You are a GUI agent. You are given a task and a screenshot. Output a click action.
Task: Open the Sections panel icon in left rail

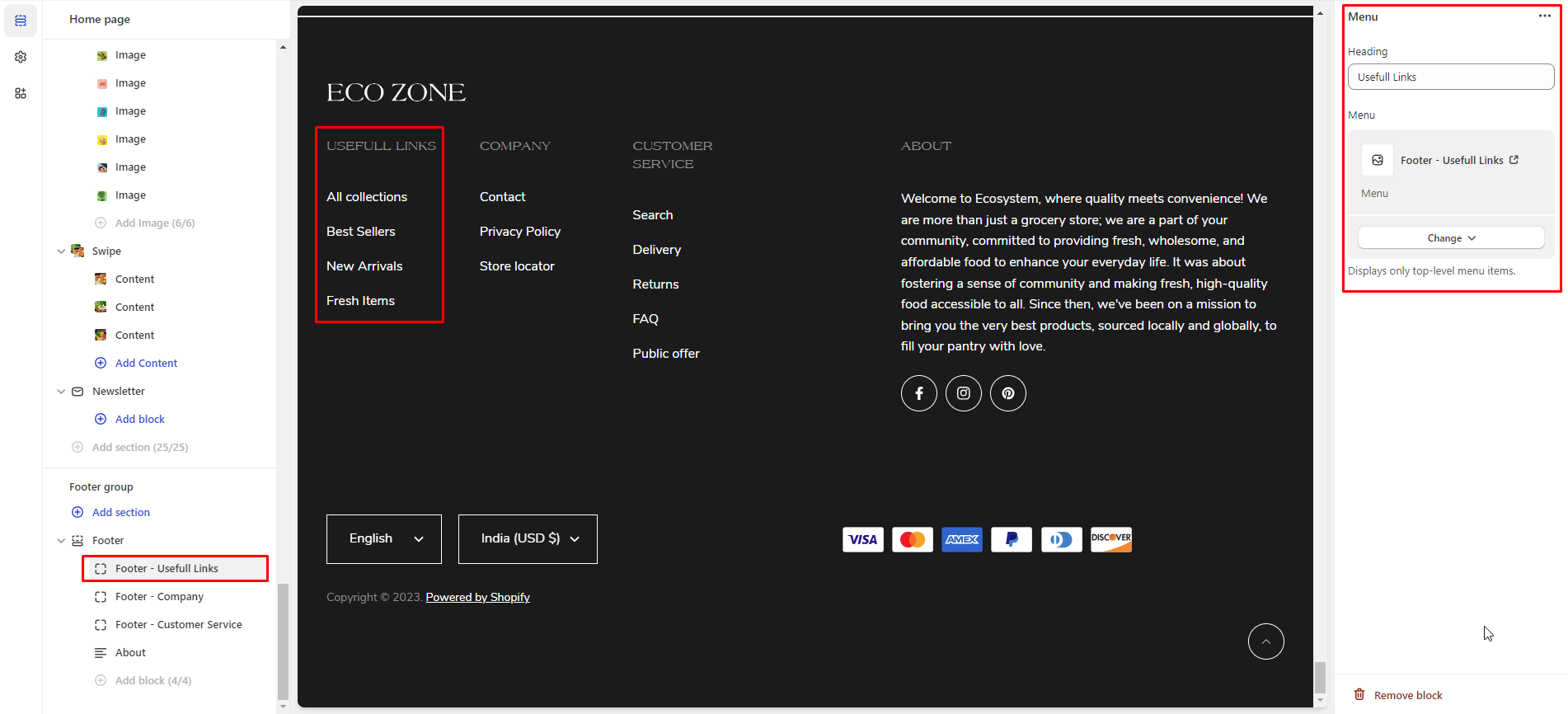pyautogui.click(x=21, y=21)
